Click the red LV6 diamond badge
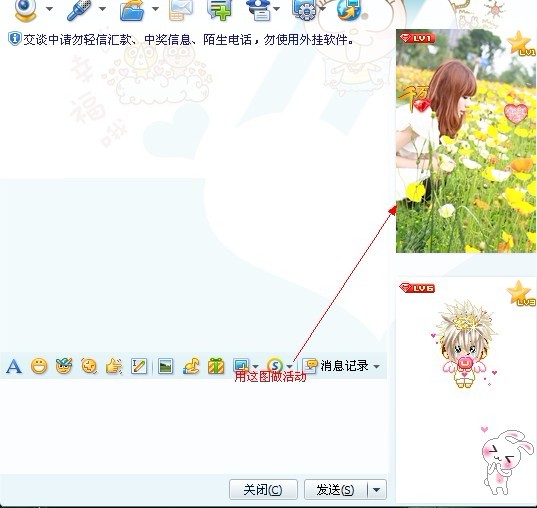Screen dimensions: 537x508 (x=417, y=287)
